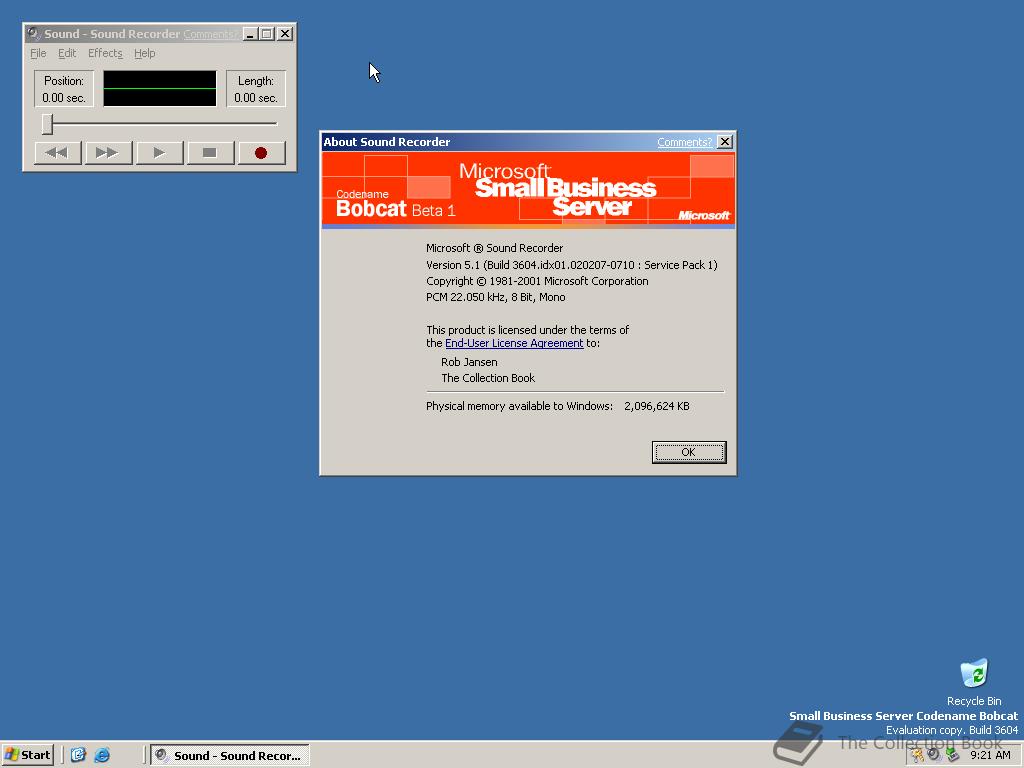The image size is (1024, 768).
Task: Click the Length 0.00 sec. readout
Action: click(x=256, y=89)
